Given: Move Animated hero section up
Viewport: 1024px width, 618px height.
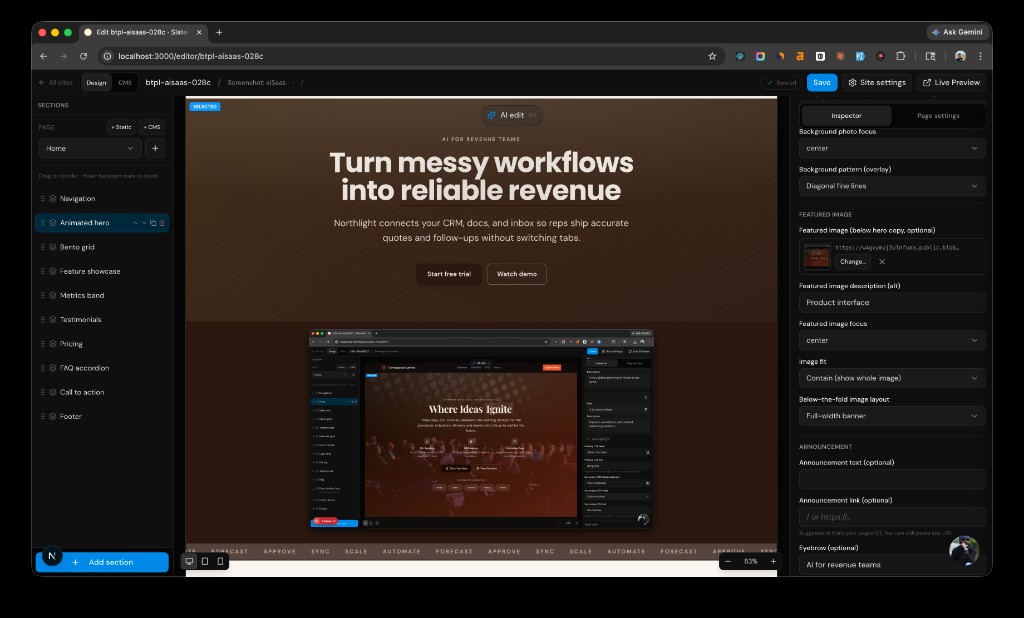Looking at the screenshot, I should tap(137, 223).
